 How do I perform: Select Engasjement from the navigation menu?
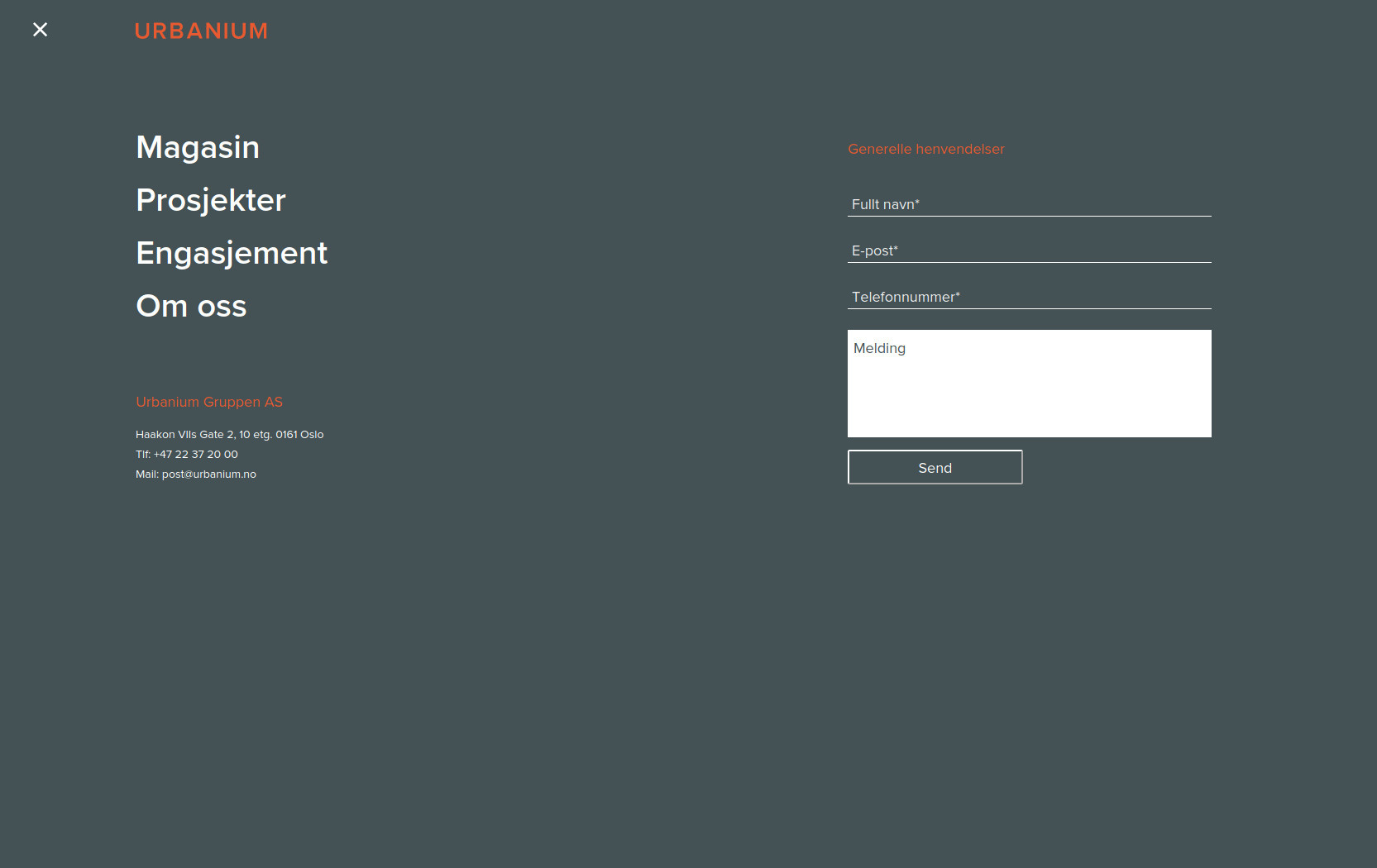(232, 253)
